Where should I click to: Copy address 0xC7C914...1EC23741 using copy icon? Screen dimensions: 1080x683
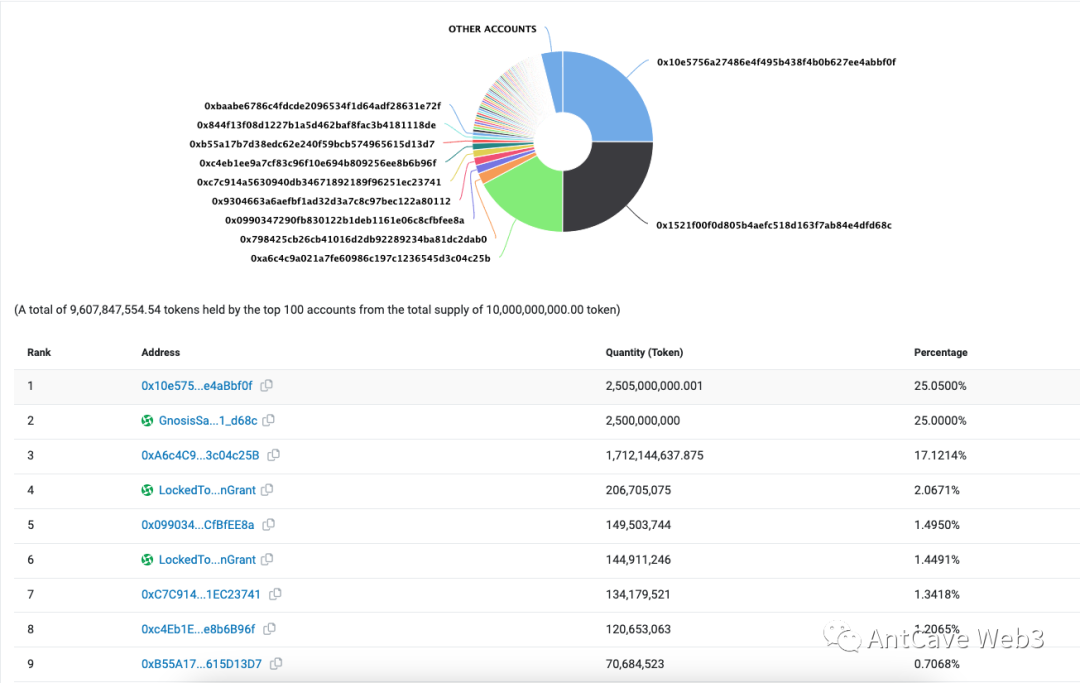pyautogui.click(x=275, y=594)
